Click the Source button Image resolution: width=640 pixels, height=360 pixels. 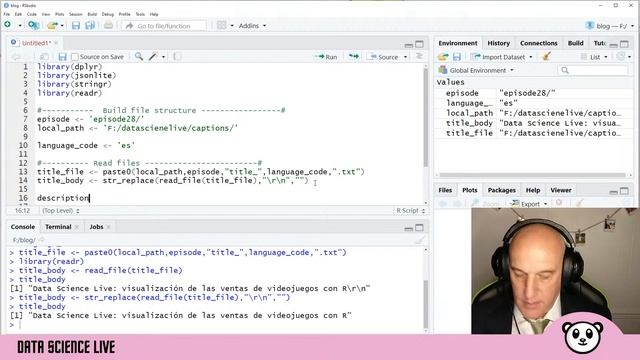pyautogui.click(x=383, y=57)
